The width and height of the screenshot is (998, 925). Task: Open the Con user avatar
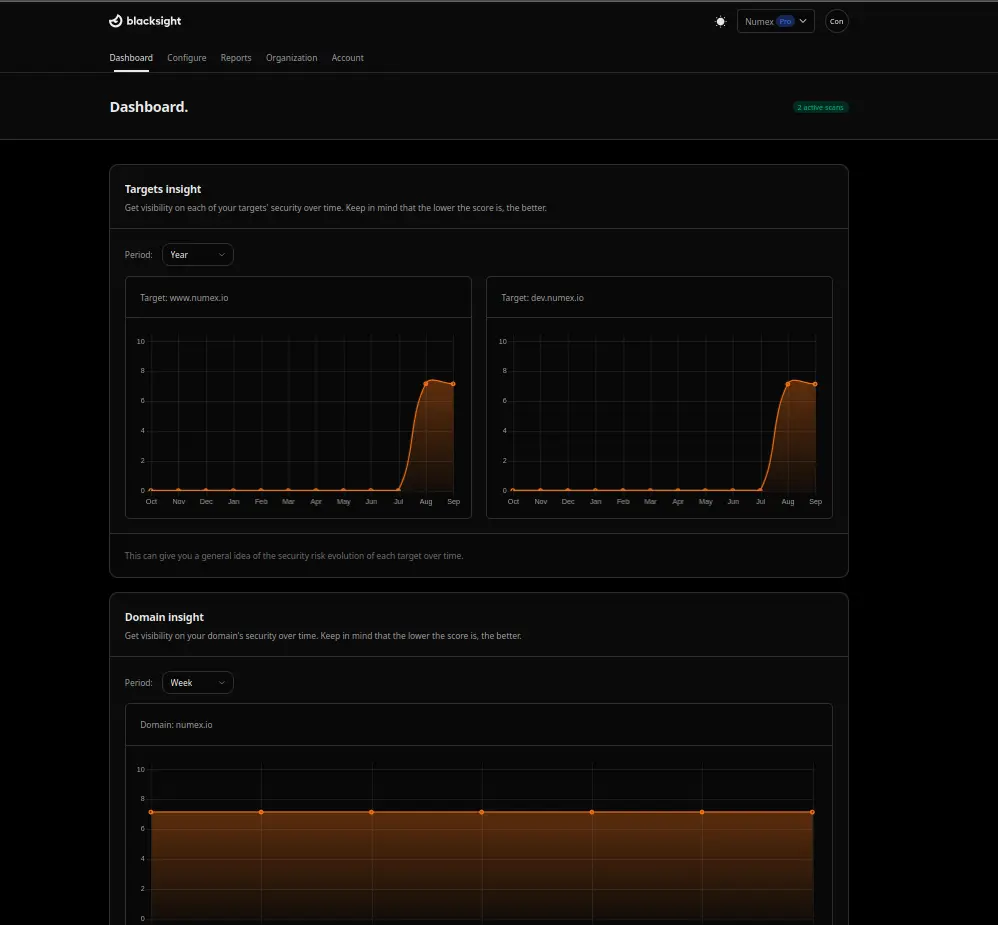tap(837, 21)
